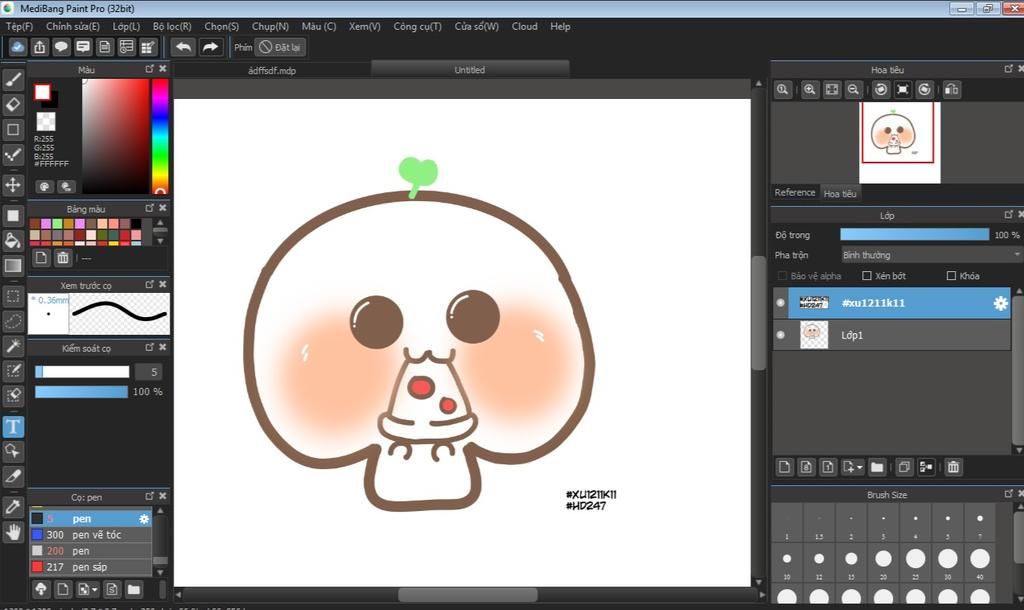This screenshot has height=610, width=1024.
Task: Select the Hand pan tool
Action: pyautogui.click(x=13, y=532)
